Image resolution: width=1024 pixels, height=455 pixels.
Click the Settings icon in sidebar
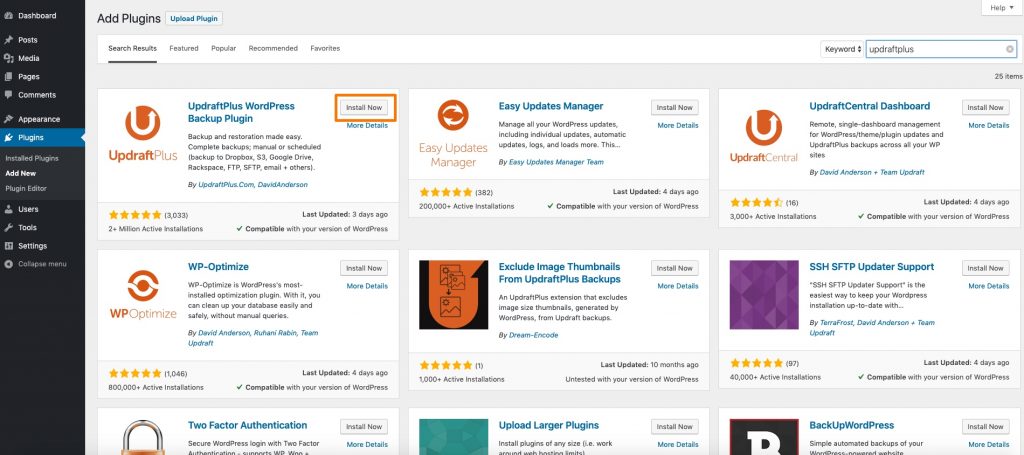click(8, 246)
